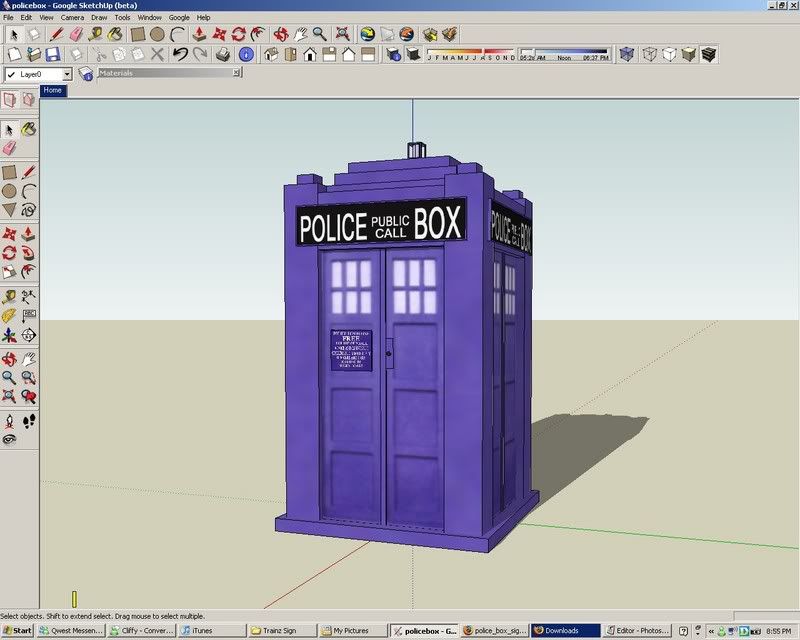Click the Share Model icon

[x=449, y=35]
